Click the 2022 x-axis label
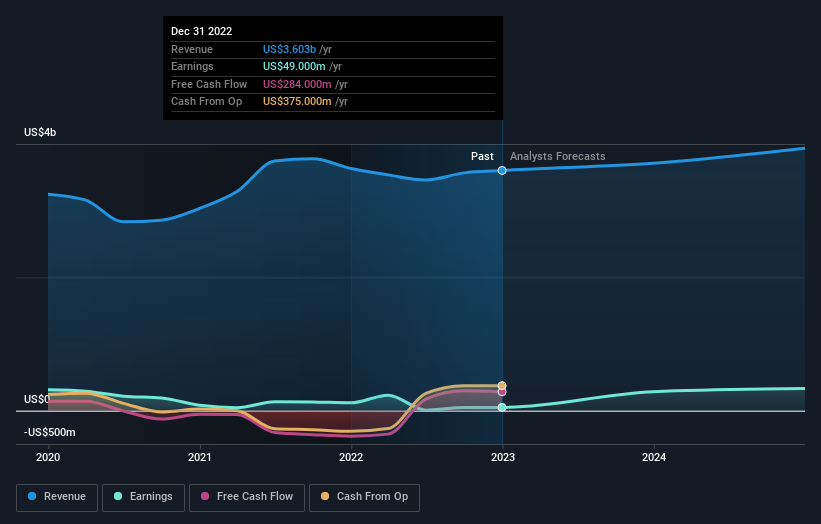This screenshot has height=524, width=821. [x=351, y=458]
